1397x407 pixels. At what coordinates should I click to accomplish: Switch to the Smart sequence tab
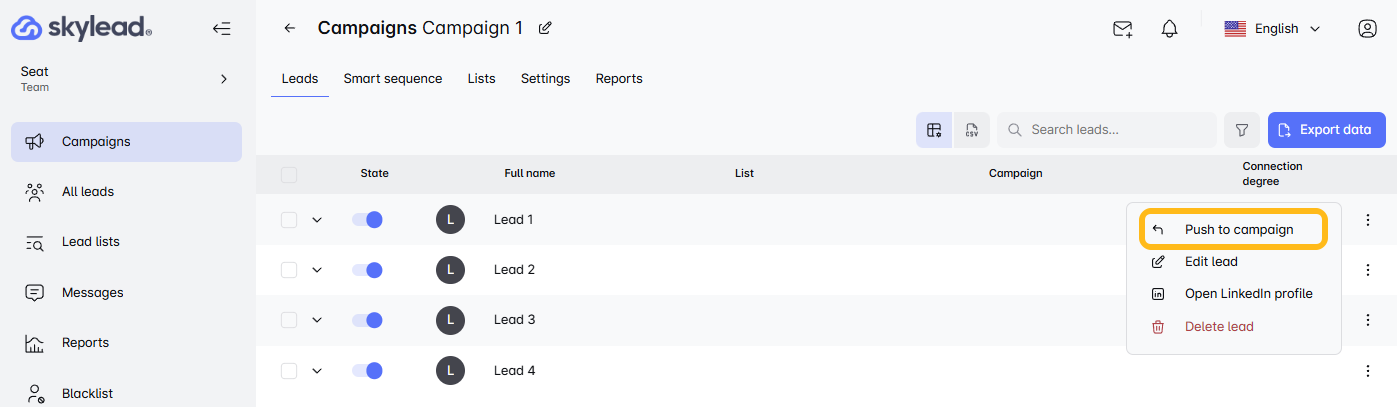pyautogui.click(x=392, y=79)
